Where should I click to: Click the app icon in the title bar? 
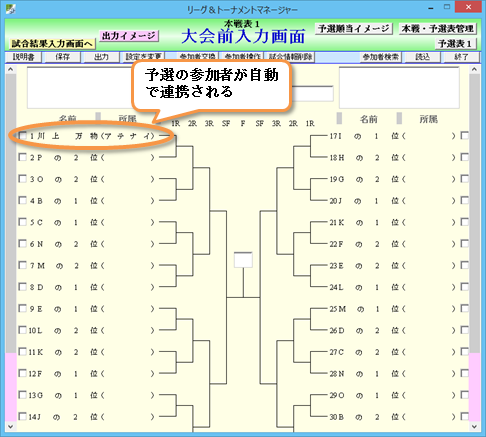coord(10,9)
